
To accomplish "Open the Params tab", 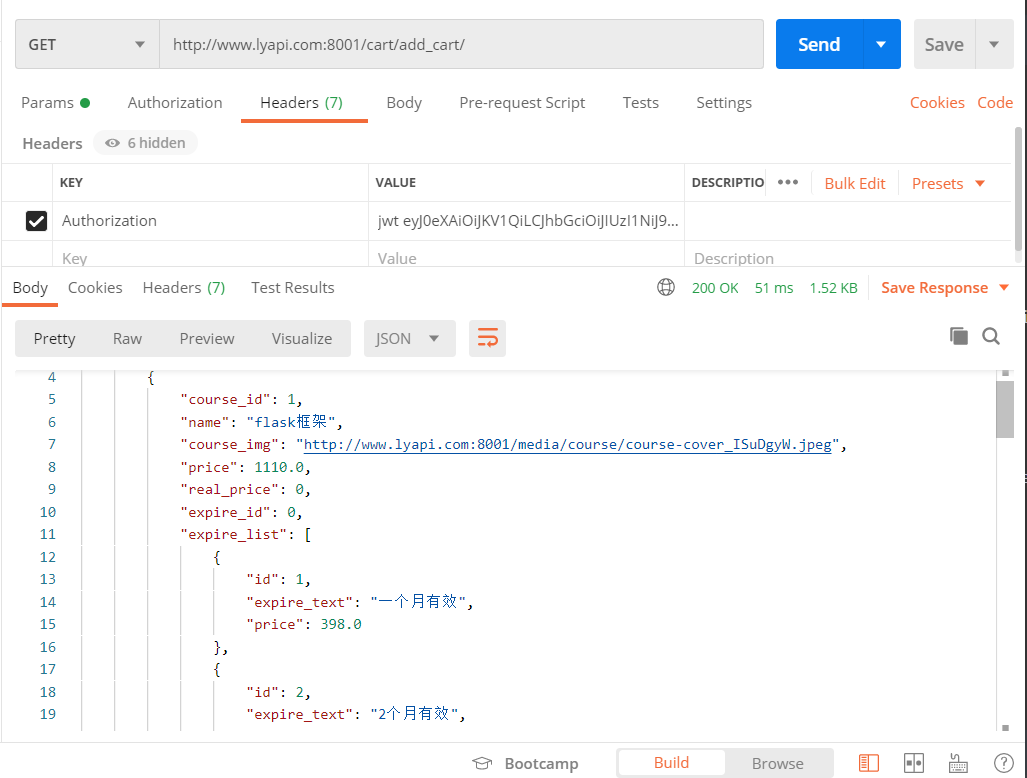I will [55, 103].
